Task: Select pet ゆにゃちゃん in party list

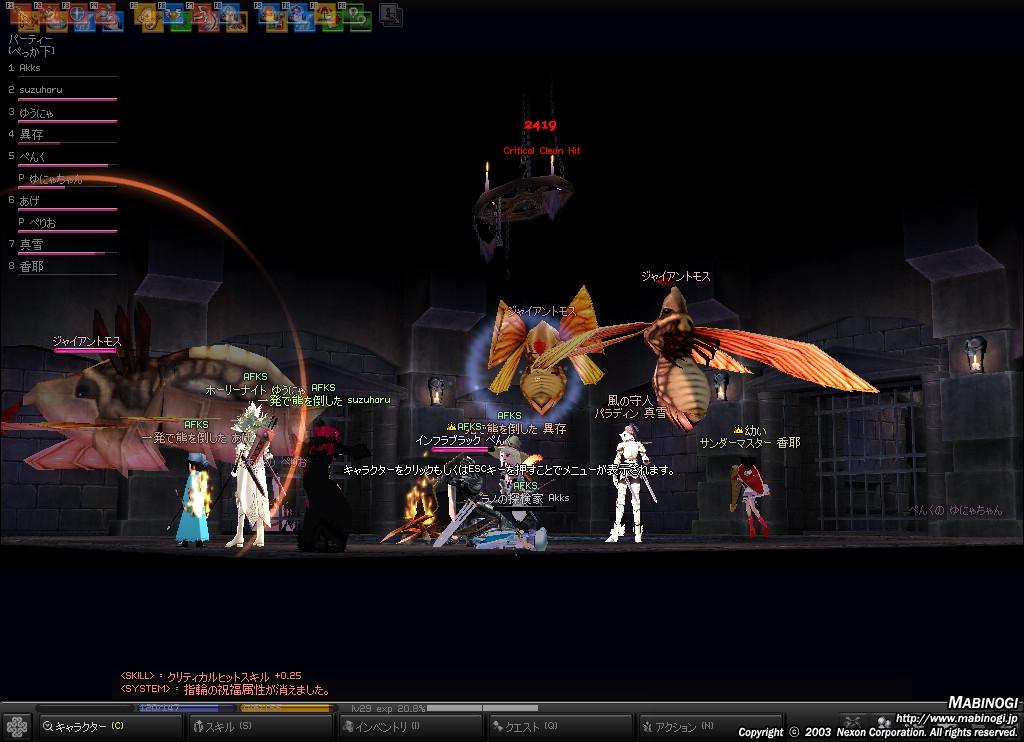Action: [x=67, y=180]
